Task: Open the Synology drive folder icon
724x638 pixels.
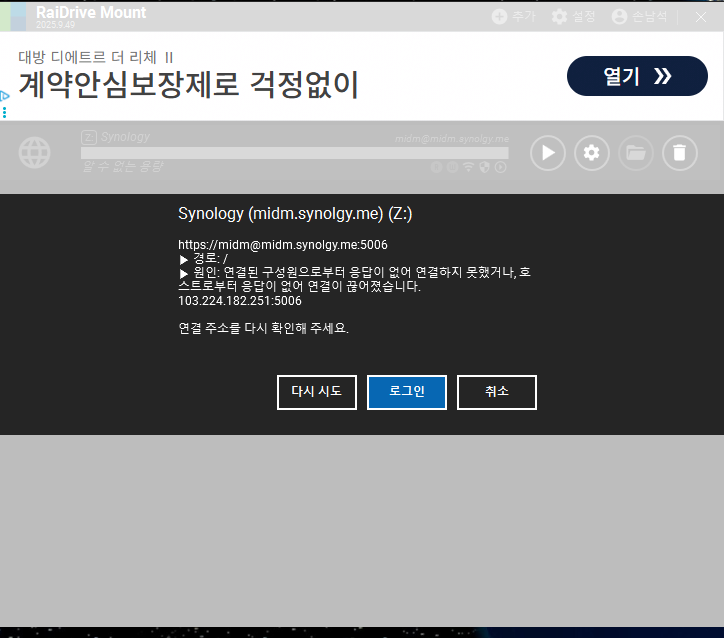Action: click(x=635, y=153)
